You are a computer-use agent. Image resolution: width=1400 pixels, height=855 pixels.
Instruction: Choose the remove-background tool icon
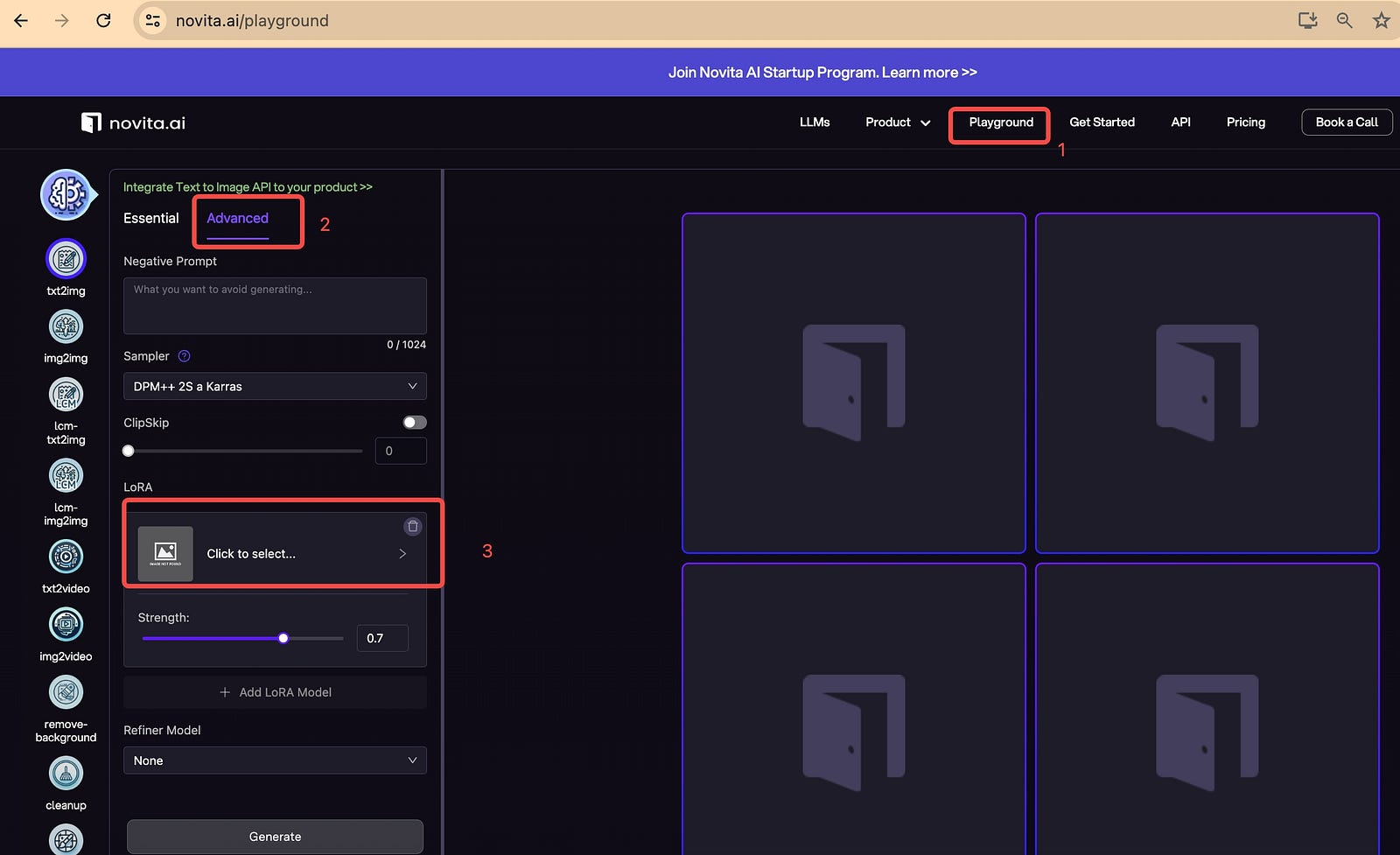(x=66, y=692)
